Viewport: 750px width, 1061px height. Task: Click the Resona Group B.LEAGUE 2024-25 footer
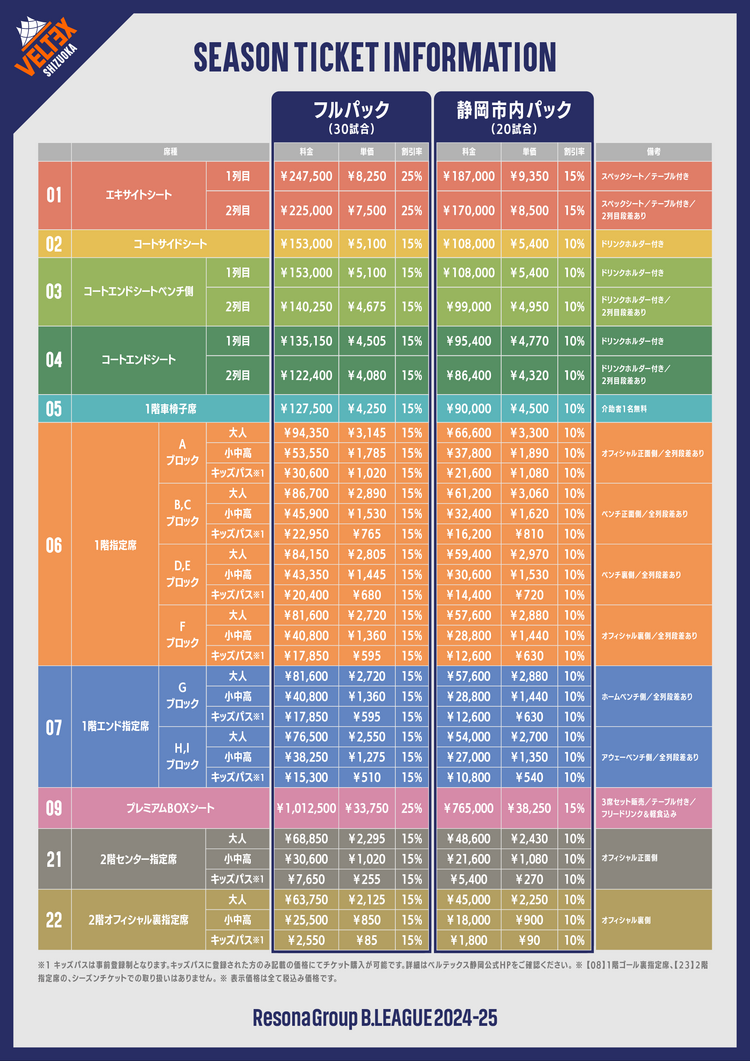[374, 1018]
